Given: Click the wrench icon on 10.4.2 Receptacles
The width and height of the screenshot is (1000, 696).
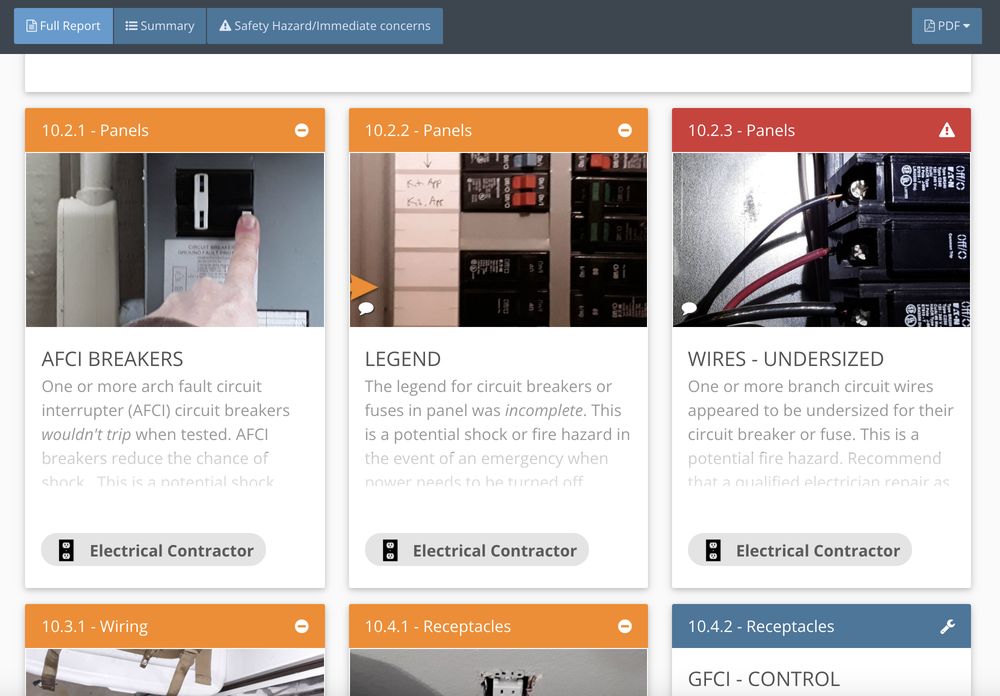Looking at the screenshot, I should (947, 627).
